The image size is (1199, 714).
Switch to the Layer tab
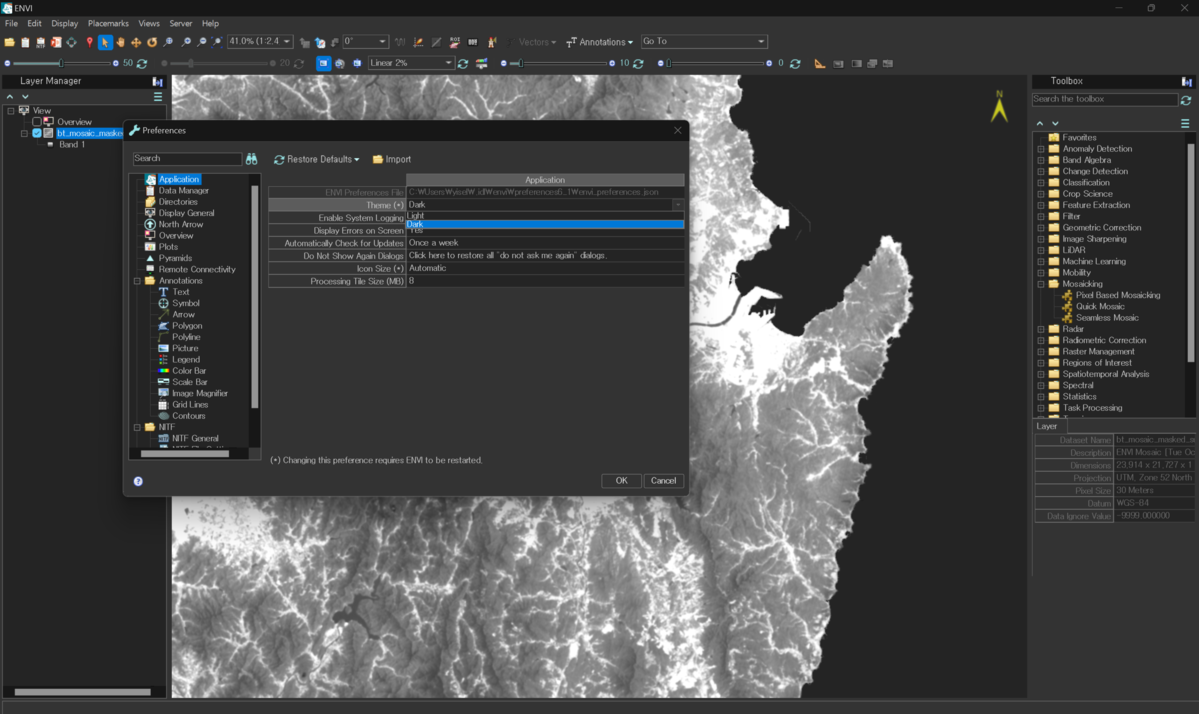pyautogui.click(x=1046, y=425)
